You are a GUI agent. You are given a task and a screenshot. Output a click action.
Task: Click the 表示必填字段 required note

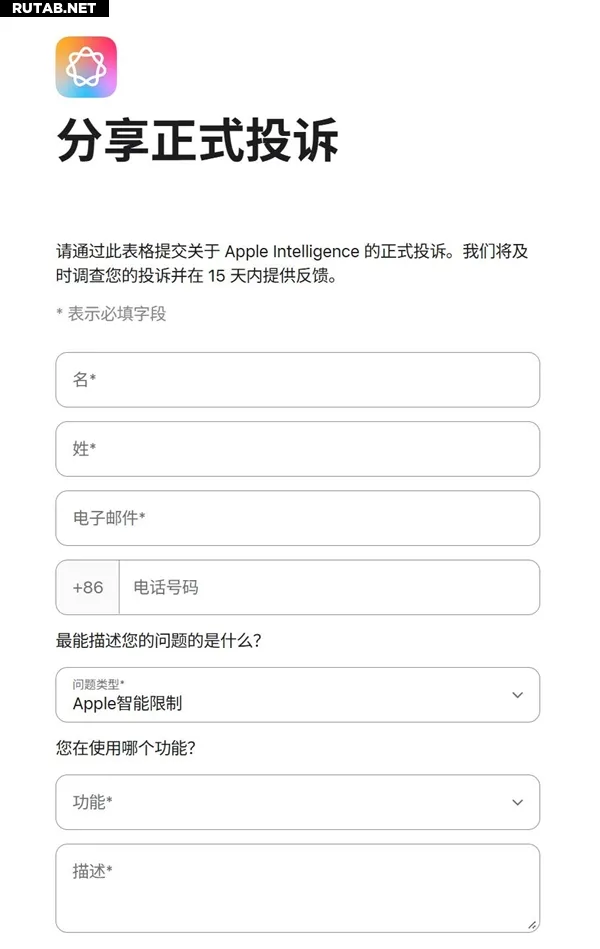[111, 314]
